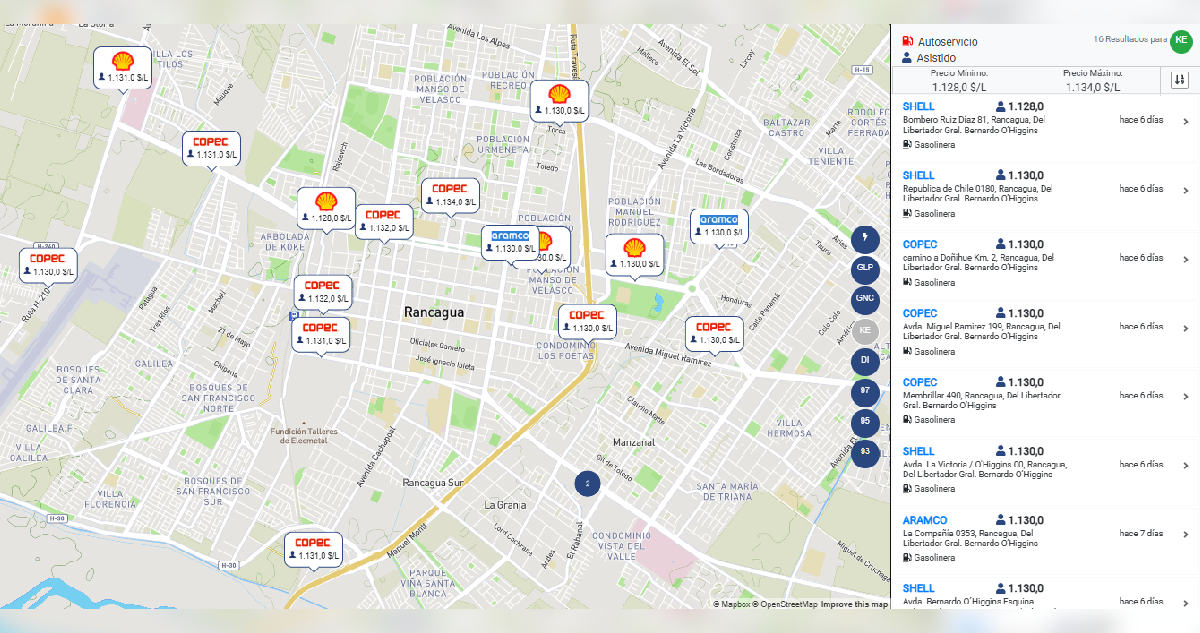This screenshot has width=1200, height=633.
Task: Click the Shell marker in the top-left corner
Action: coord(122,67)
